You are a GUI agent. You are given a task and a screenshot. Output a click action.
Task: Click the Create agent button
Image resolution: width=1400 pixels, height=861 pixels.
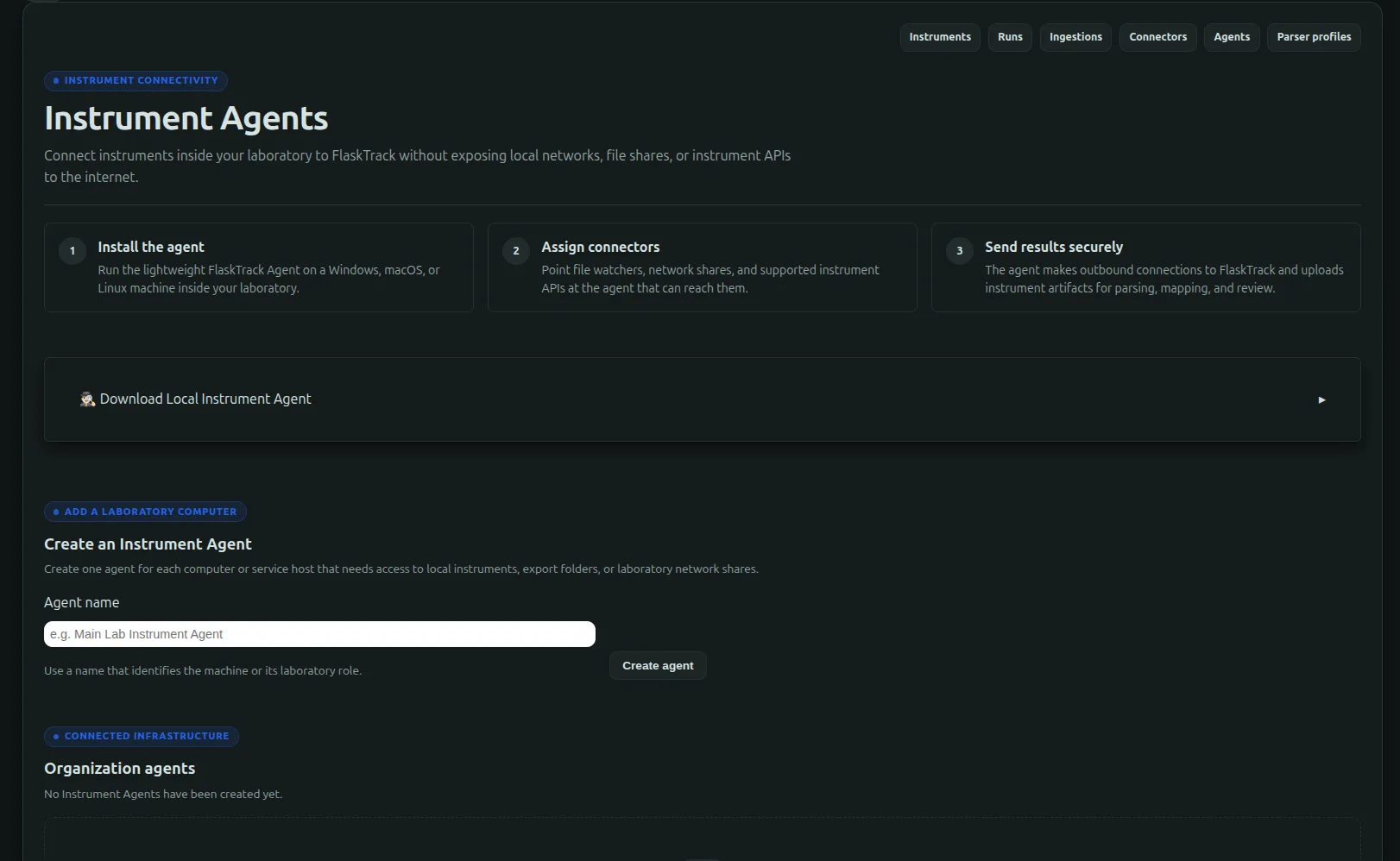coord(658,665)
